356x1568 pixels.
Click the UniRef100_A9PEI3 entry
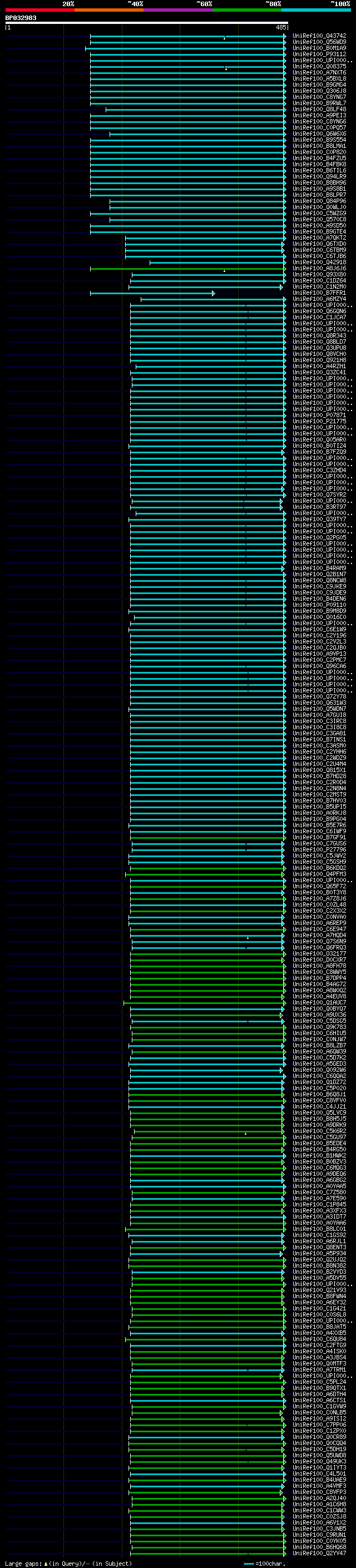click(319, 116)
